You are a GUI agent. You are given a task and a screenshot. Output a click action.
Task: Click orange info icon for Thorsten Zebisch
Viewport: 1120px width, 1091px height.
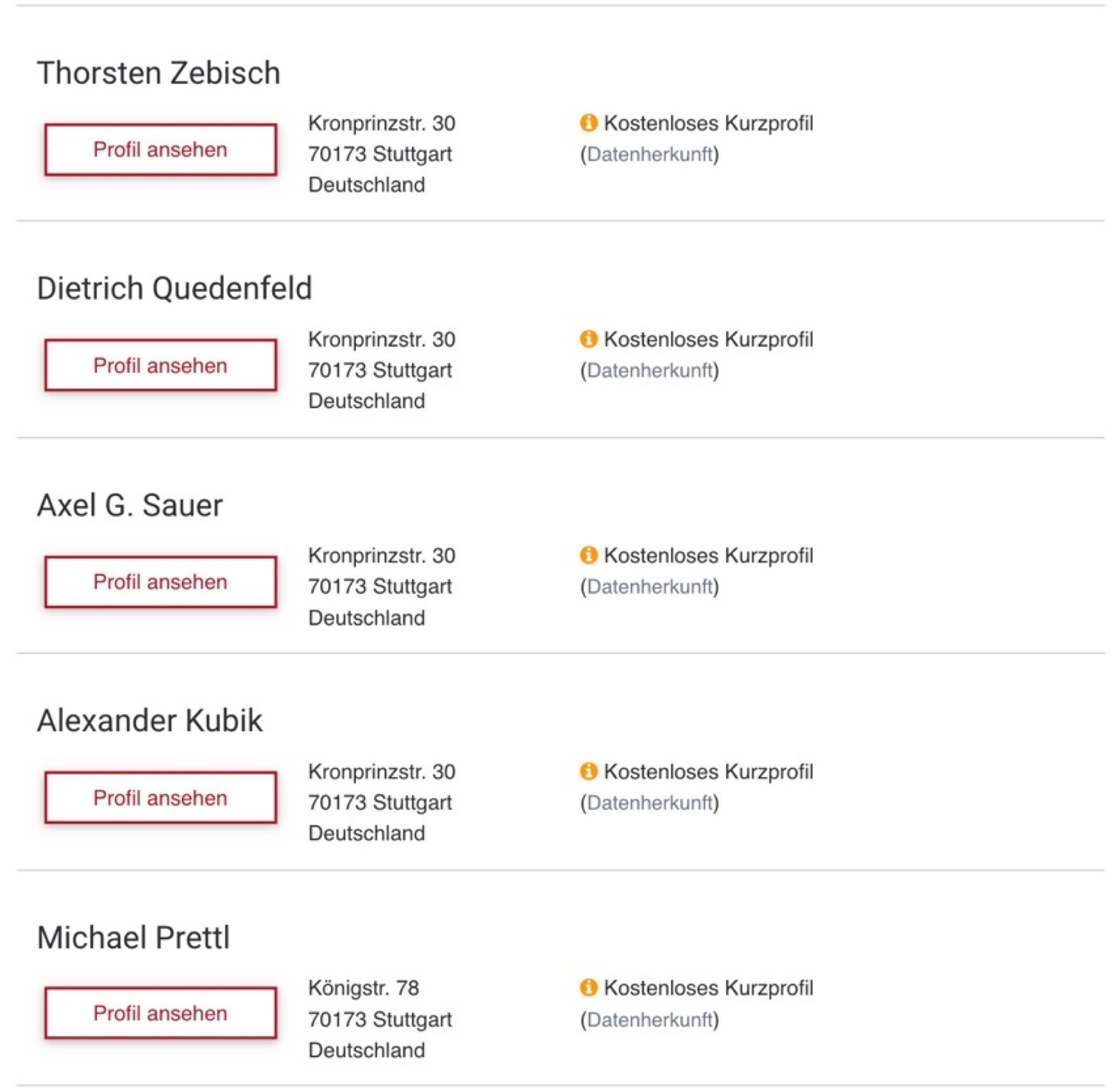(589, 123)
